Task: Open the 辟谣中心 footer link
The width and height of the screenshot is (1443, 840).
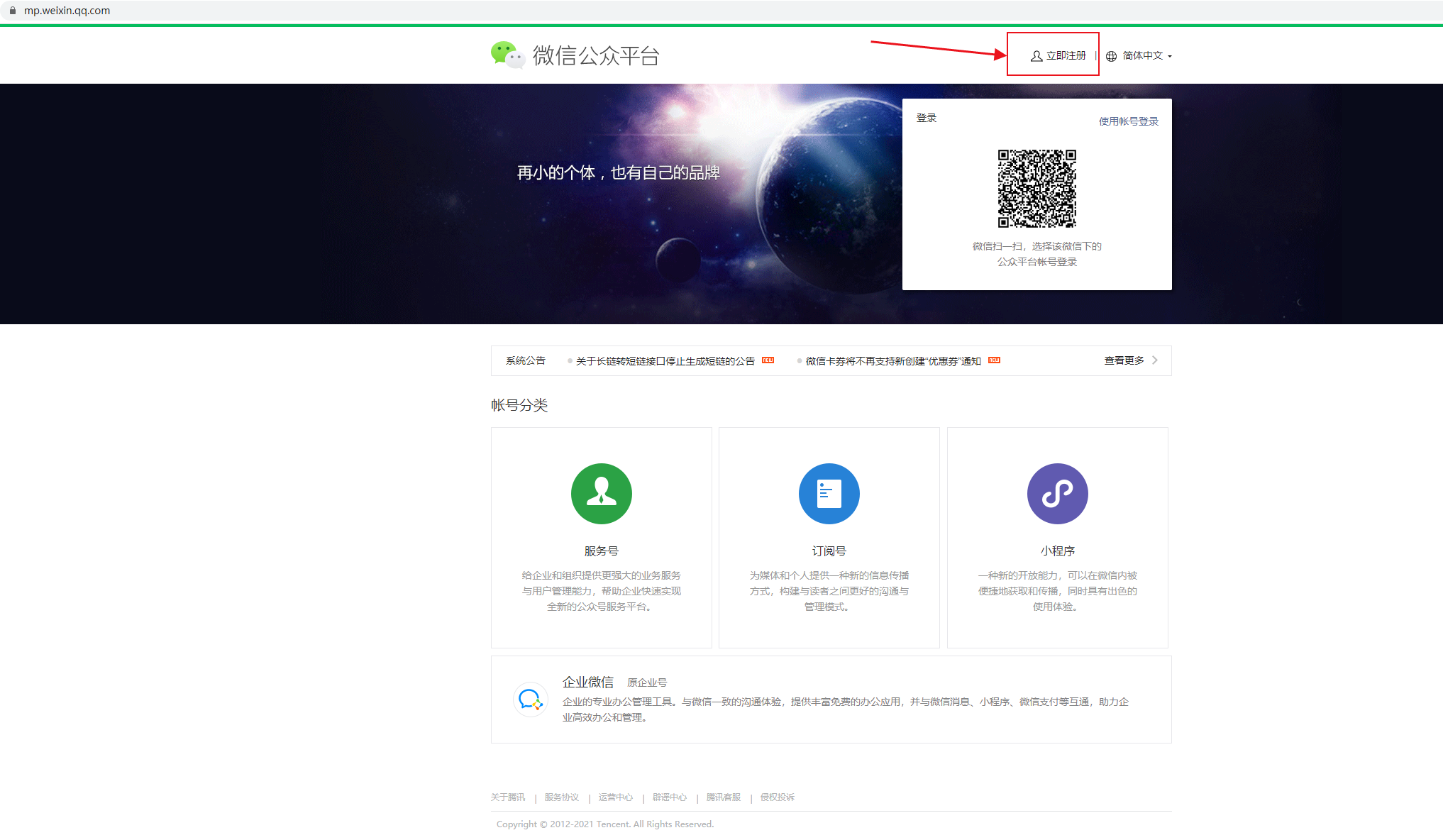Action: click(x=670, y=797)
